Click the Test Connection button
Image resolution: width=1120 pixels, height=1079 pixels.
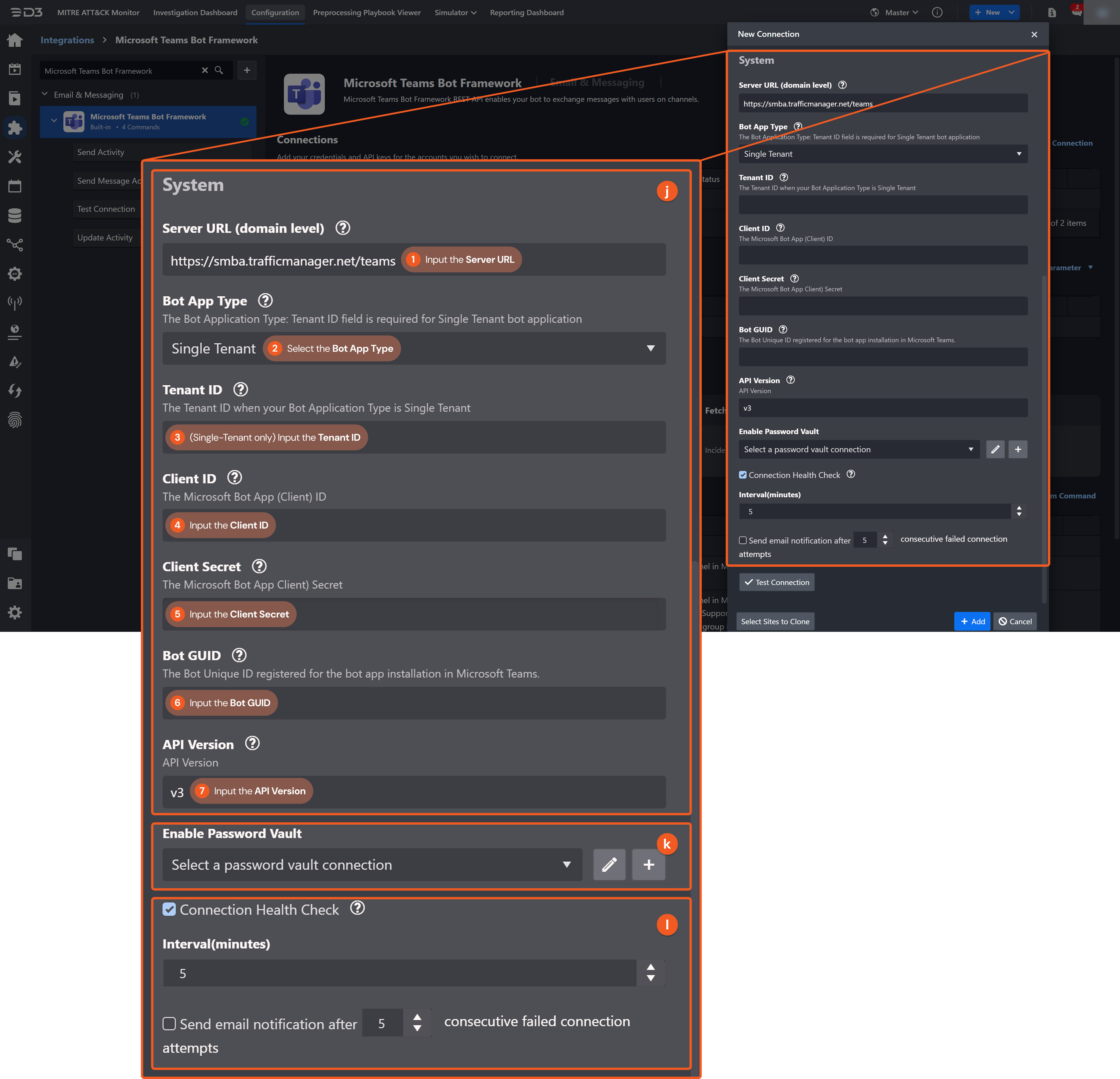(777, 582)
